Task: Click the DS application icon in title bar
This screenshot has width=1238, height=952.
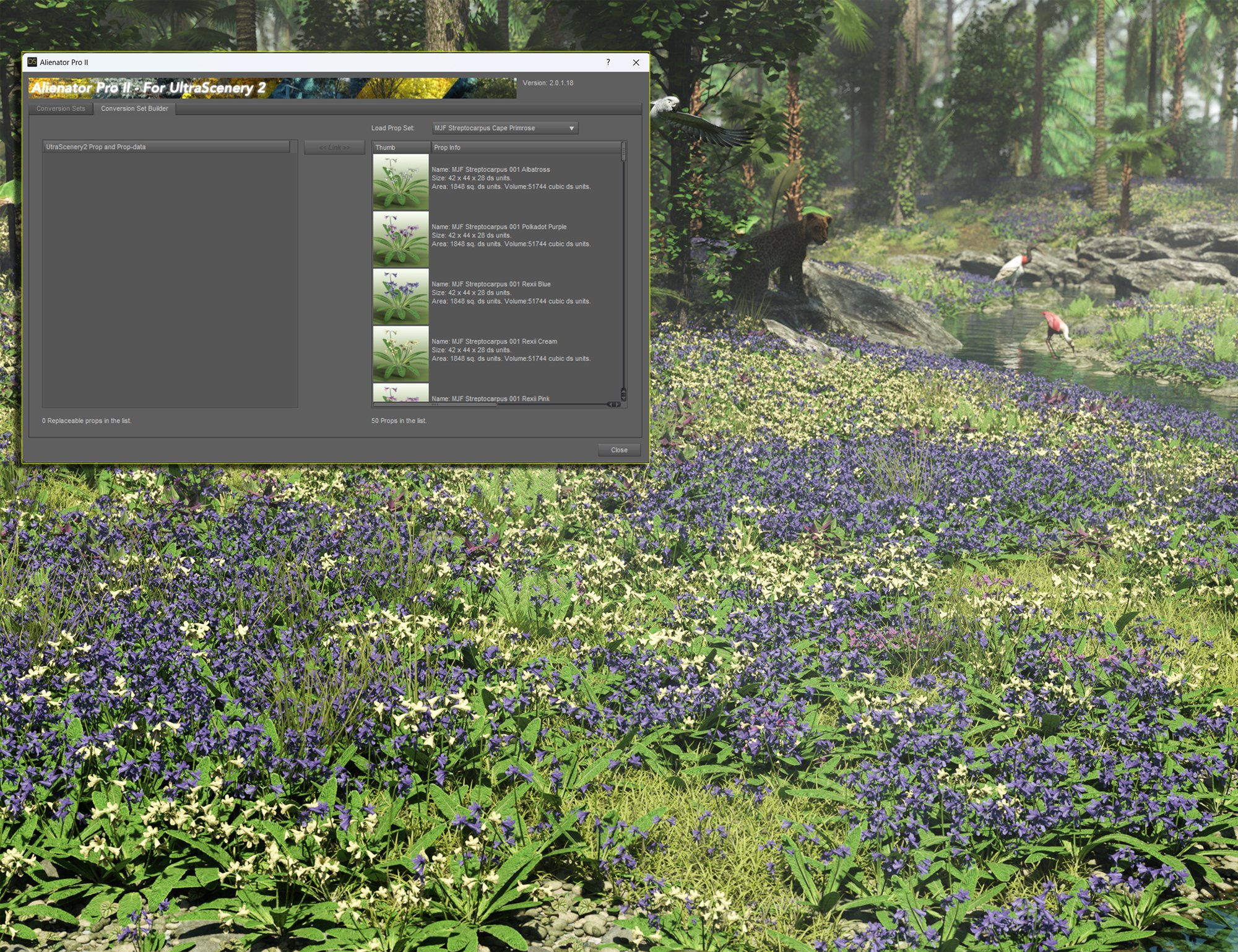Action: click(31, 63)
